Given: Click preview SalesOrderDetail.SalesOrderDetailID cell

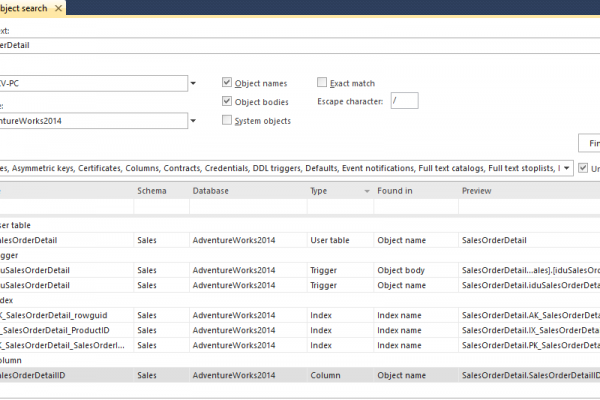Looking at the screenshot, I should click(x=529, y=376).
